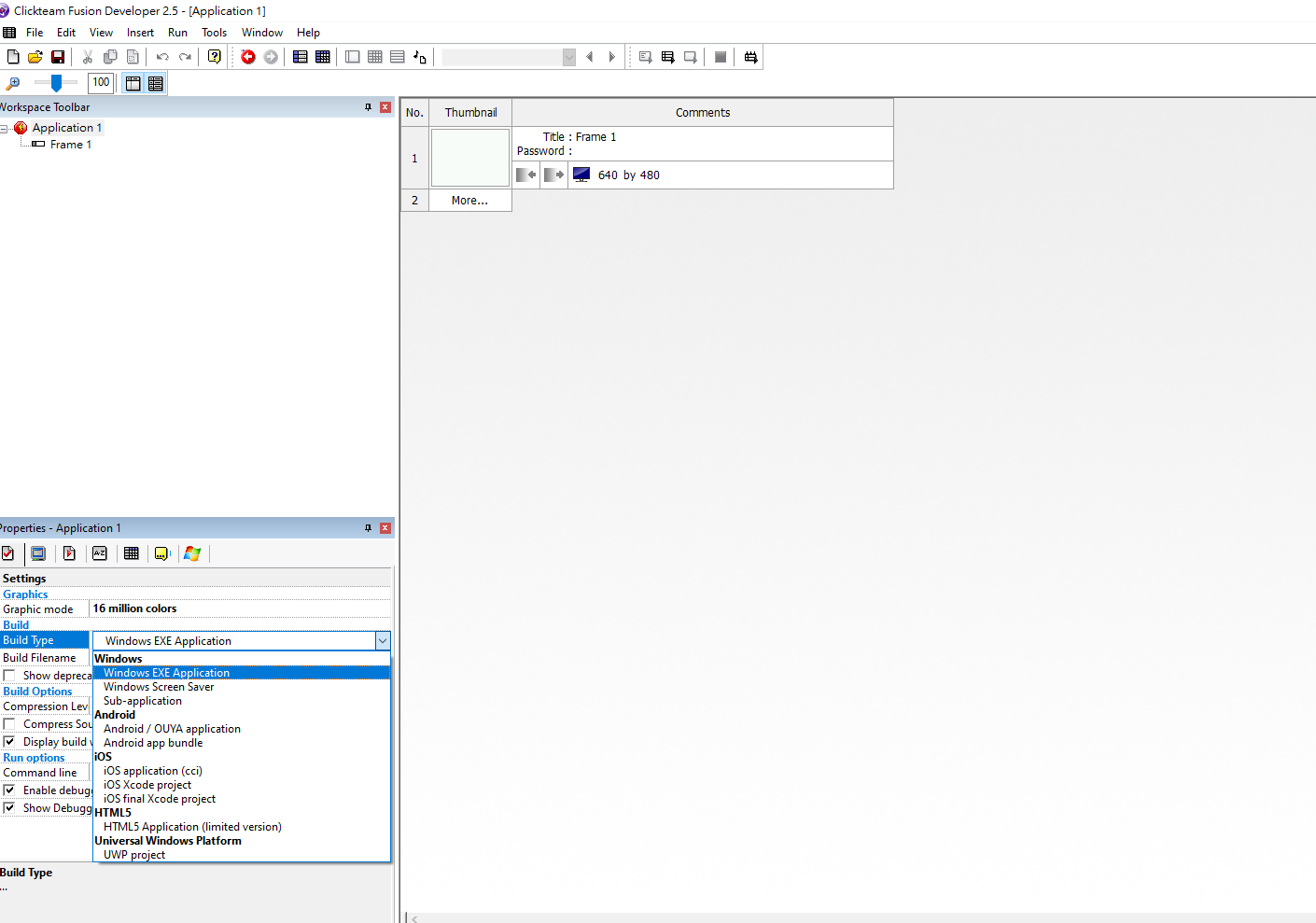Click the zoom magnifier icon

click(12, 83)
